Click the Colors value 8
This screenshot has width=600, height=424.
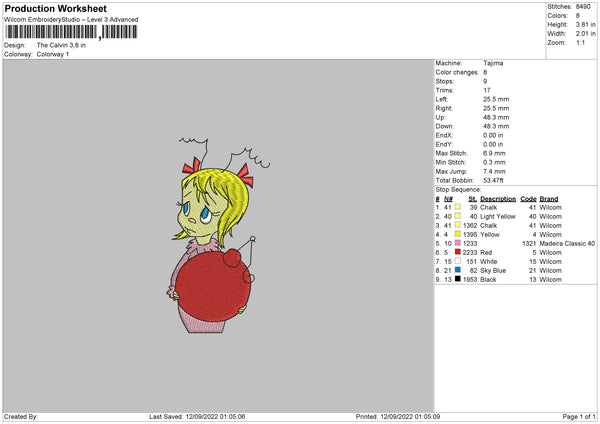[x=577, y=16]
